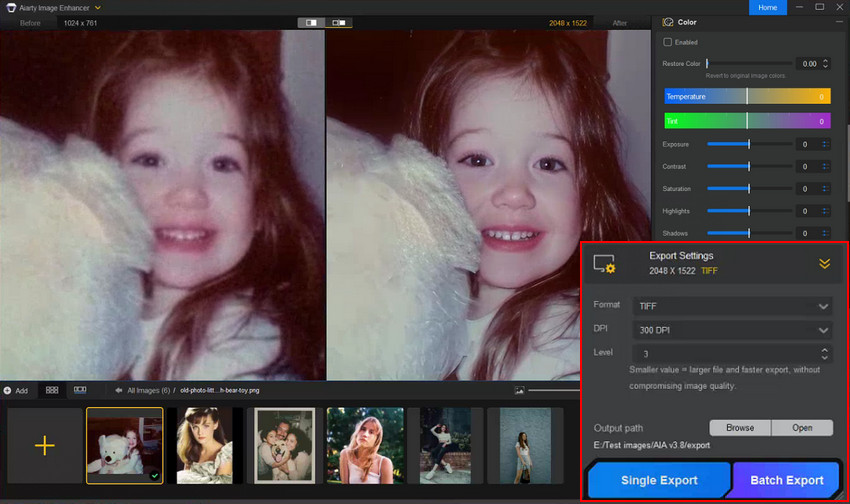Click the 1024 x 761 source resolution text

coord(80,23)
